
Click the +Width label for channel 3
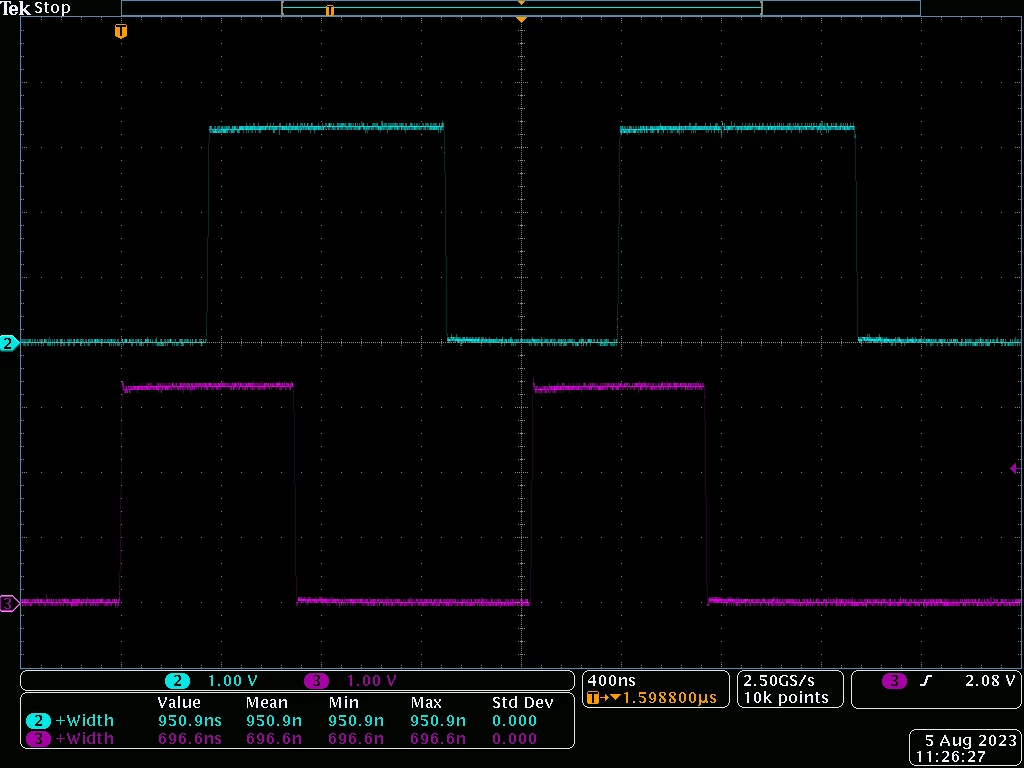click(x=85, y=739)
